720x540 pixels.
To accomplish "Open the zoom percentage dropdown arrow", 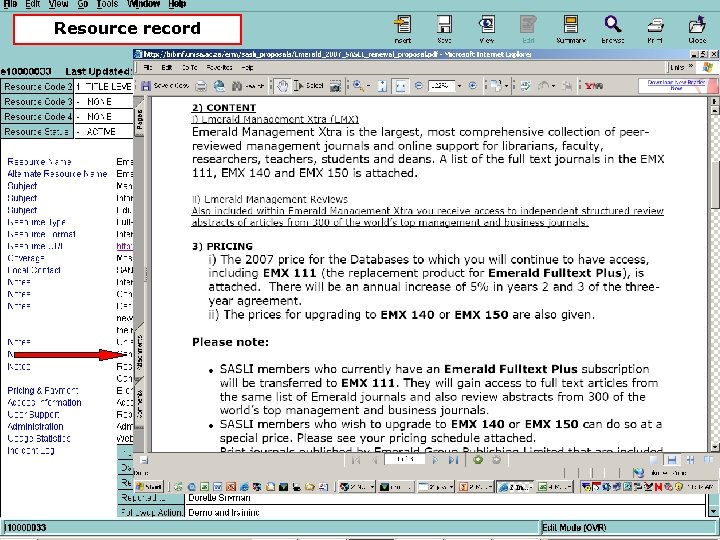I will pyautogui.click(x=459, y=86).
